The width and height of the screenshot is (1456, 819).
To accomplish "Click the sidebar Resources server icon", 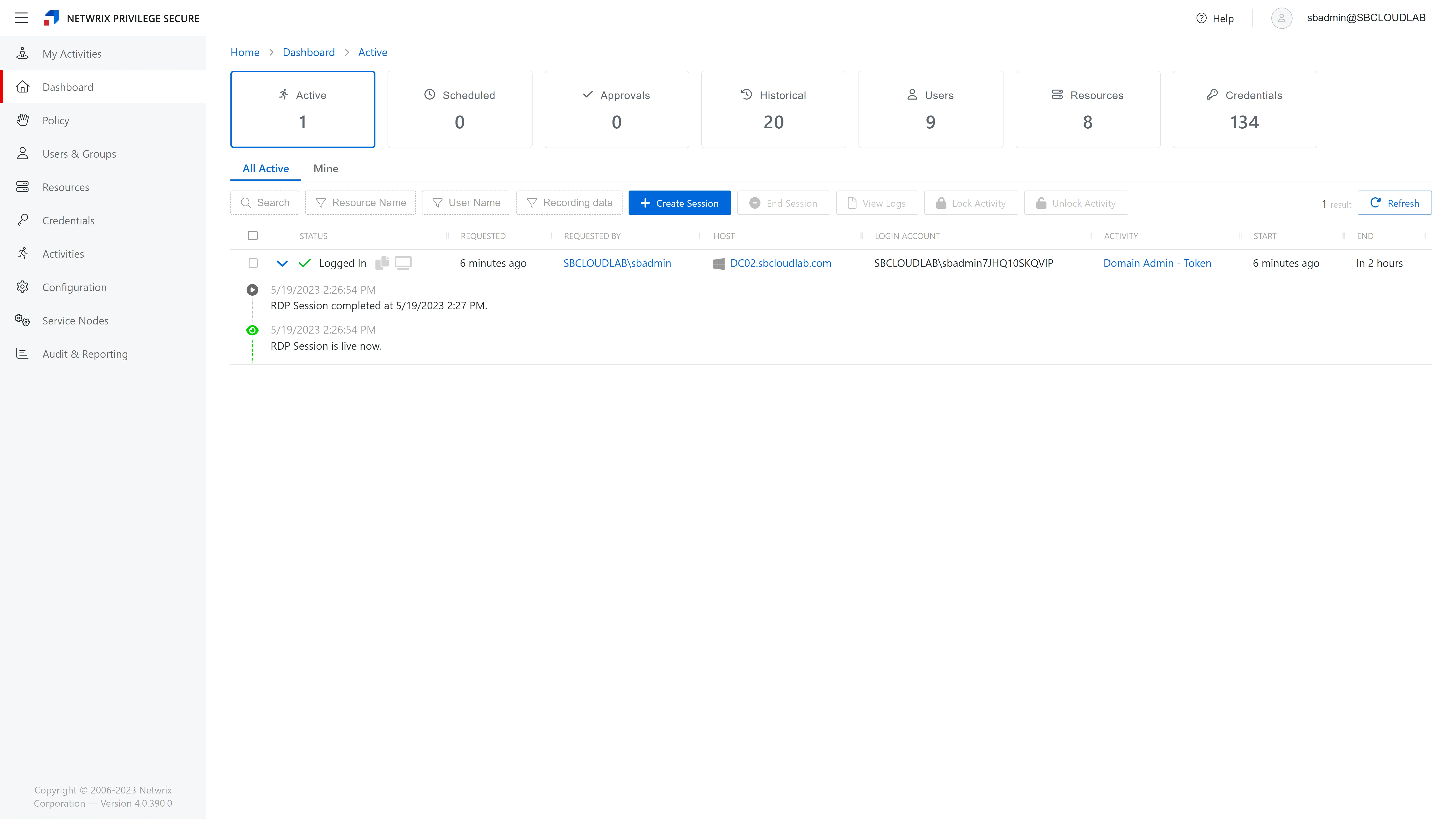I will pyautogui.click(x=22, y=186).
